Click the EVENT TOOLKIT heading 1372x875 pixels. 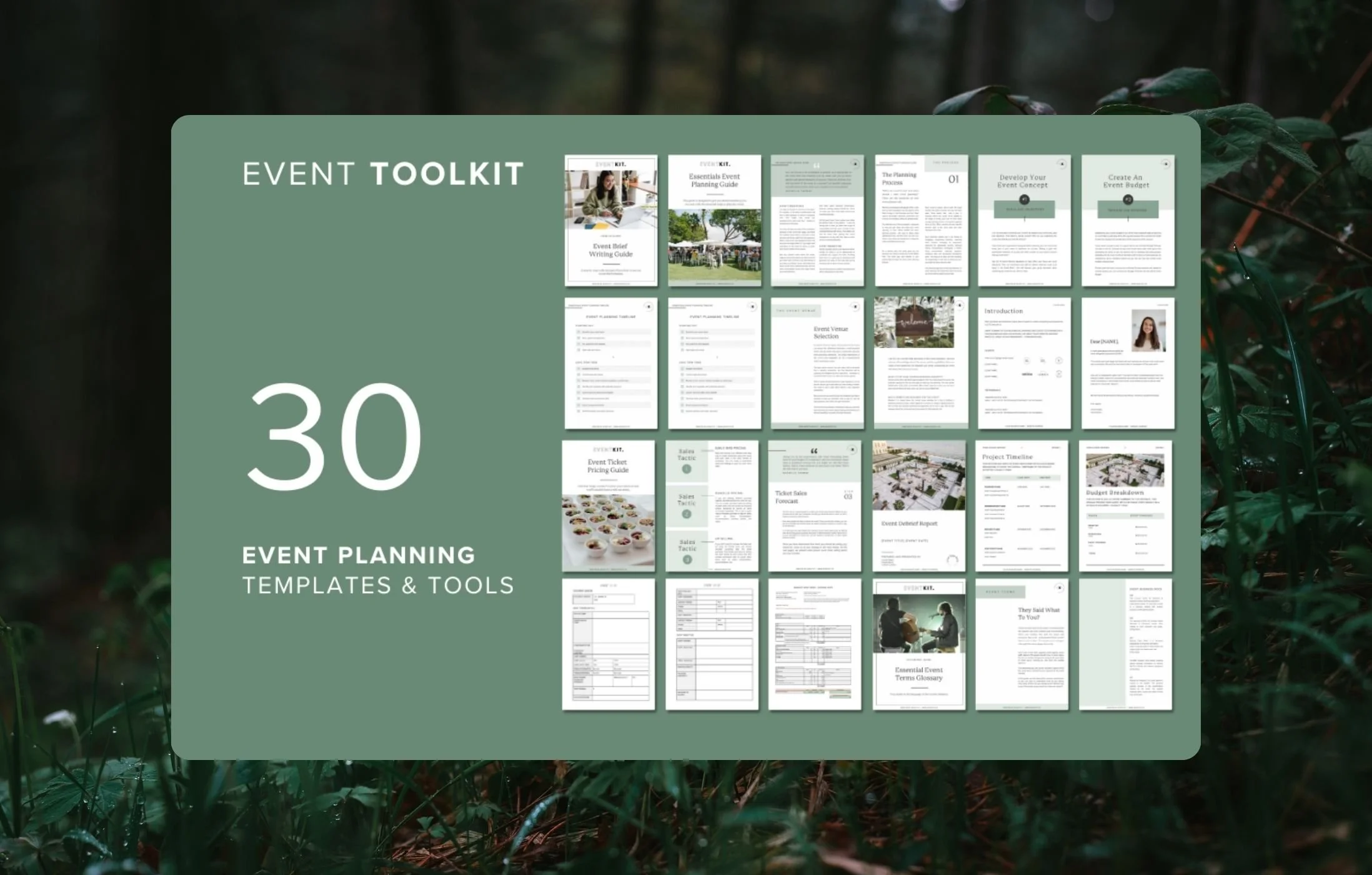(x=383, y=174)
